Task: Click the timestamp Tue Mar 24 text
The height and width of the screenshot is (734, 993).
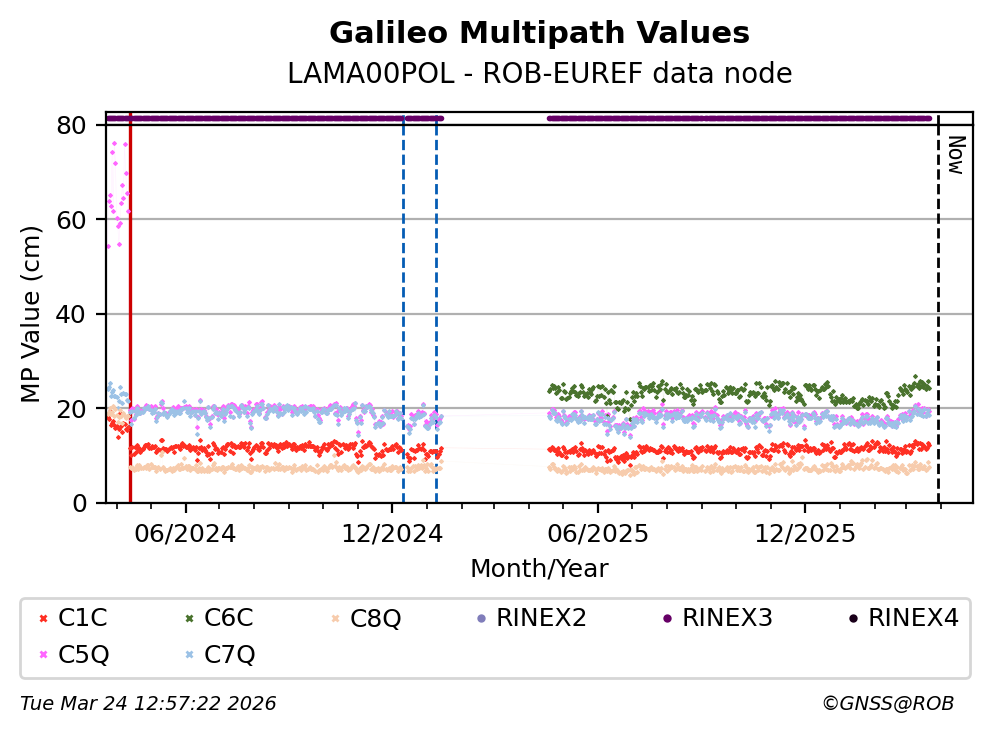Action: (x=148, y=704)
